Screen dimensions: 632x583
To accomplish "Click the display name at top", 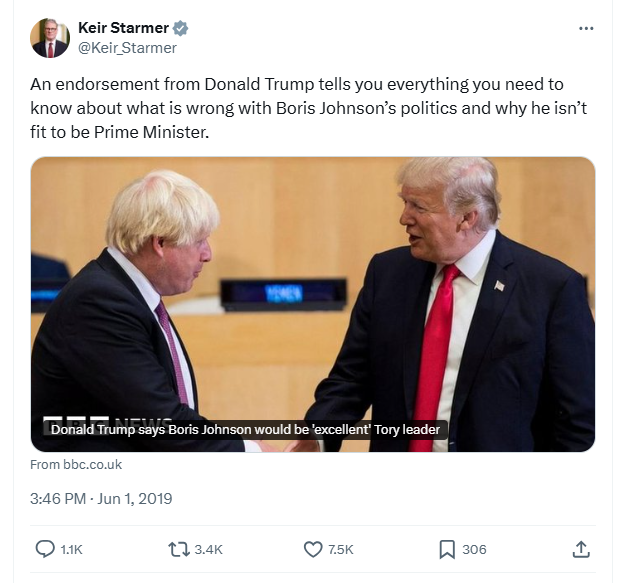I will coord(123,28).
